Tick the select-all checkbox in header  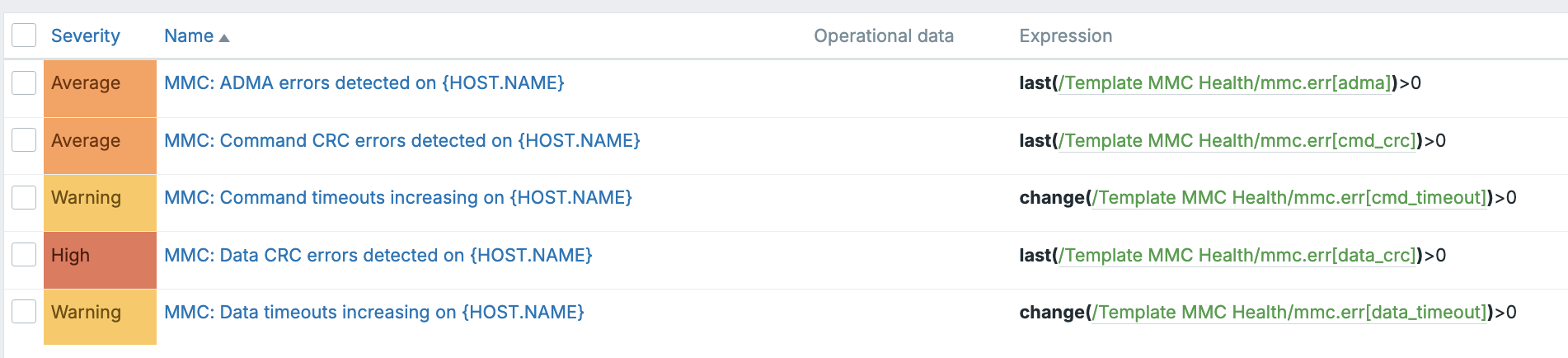[24, 35]
